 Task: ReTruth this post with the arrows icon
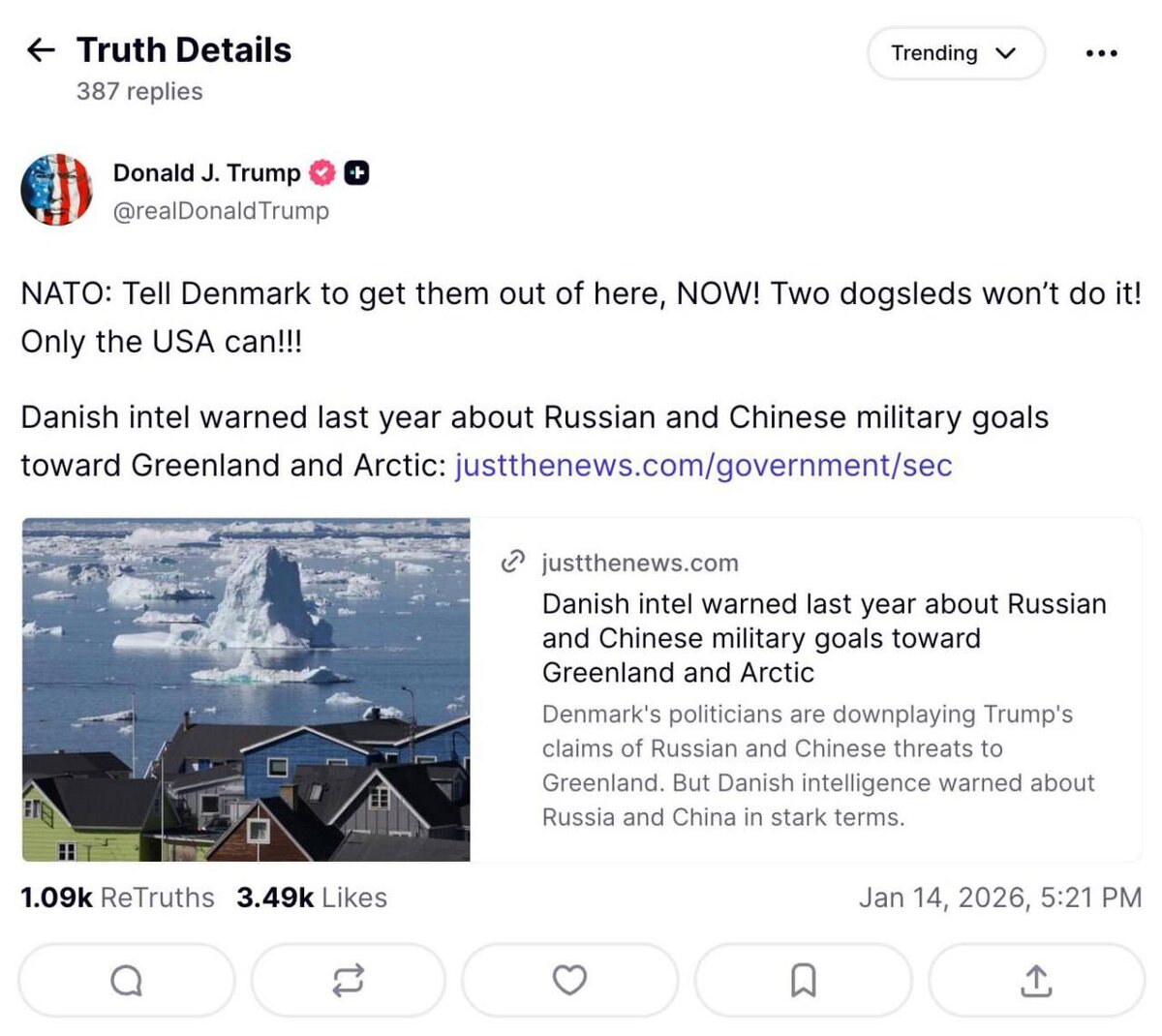pyautogui.click(x=349, y=981)
